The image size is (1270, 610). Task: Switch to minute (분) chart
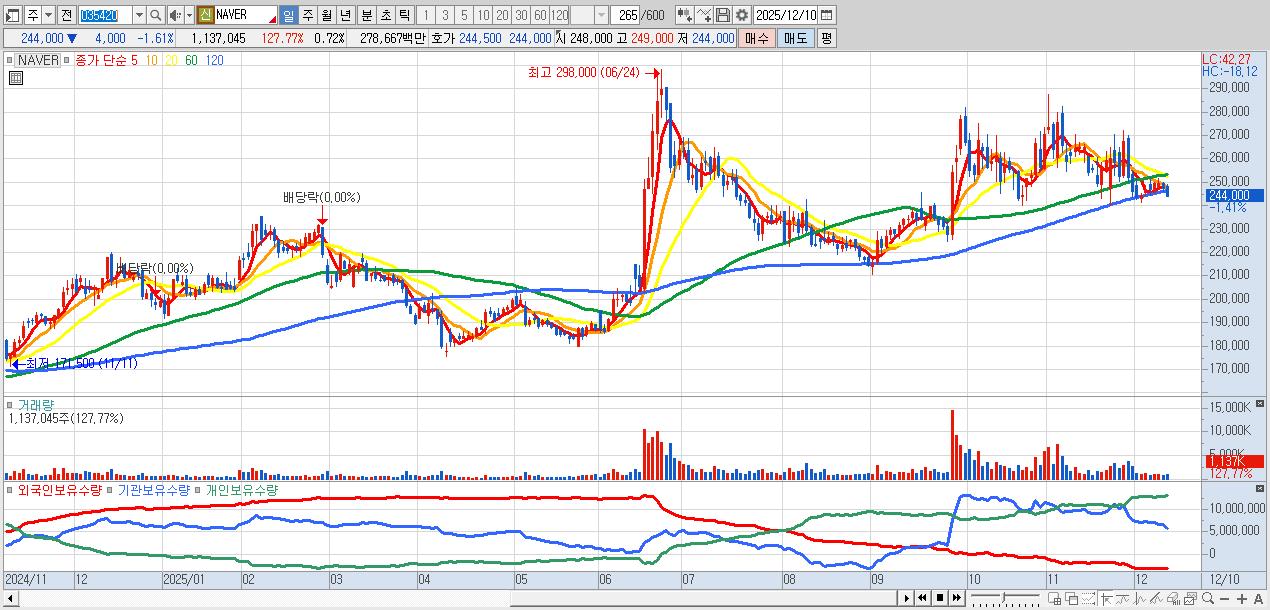366,15
